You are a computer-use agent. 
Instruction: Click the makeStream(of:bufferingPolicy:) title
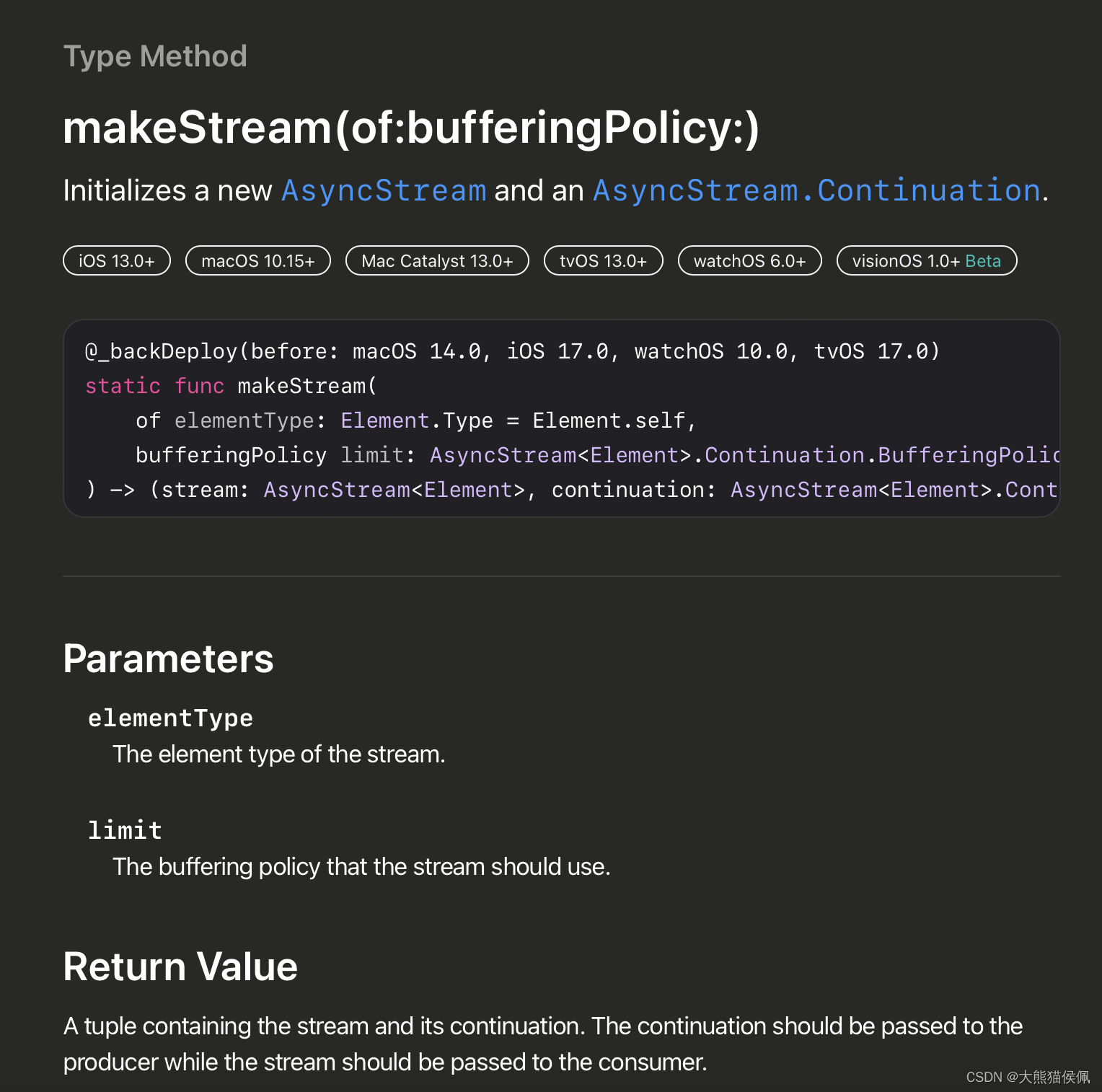click(x=411, y=128)
